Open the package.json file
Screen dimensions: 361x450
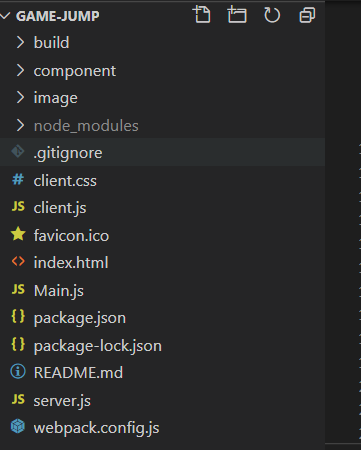coord(80,318)
